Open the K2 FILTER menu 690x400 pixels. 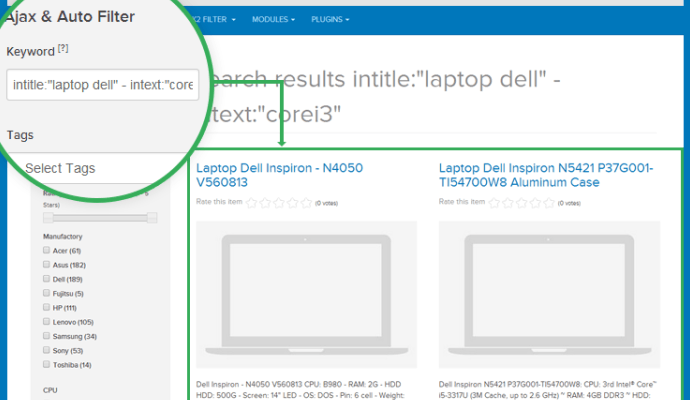215,19
